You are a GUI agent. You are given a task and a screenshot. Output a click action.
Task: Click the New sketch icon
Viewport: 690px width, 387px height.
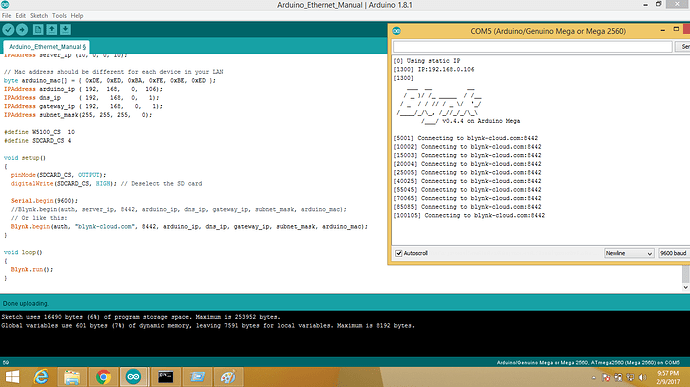click(x=38, y=29)
